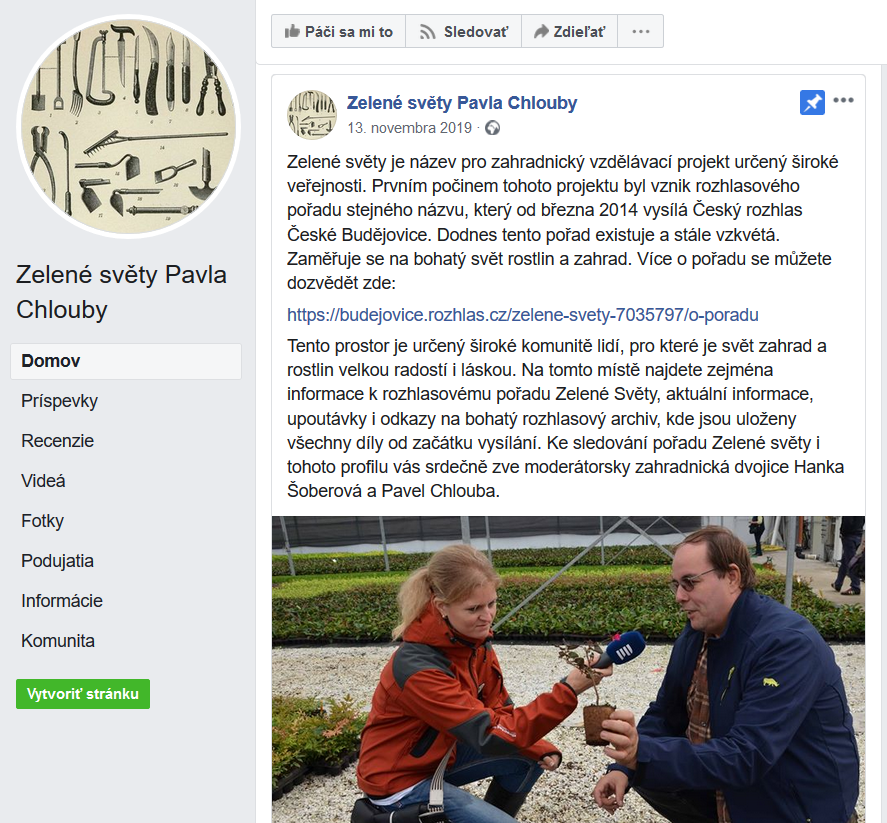Click the green Vytvoriť stránku button
Image resolution: width=887 pixels, height=823 pixels.
coord(83,694)
